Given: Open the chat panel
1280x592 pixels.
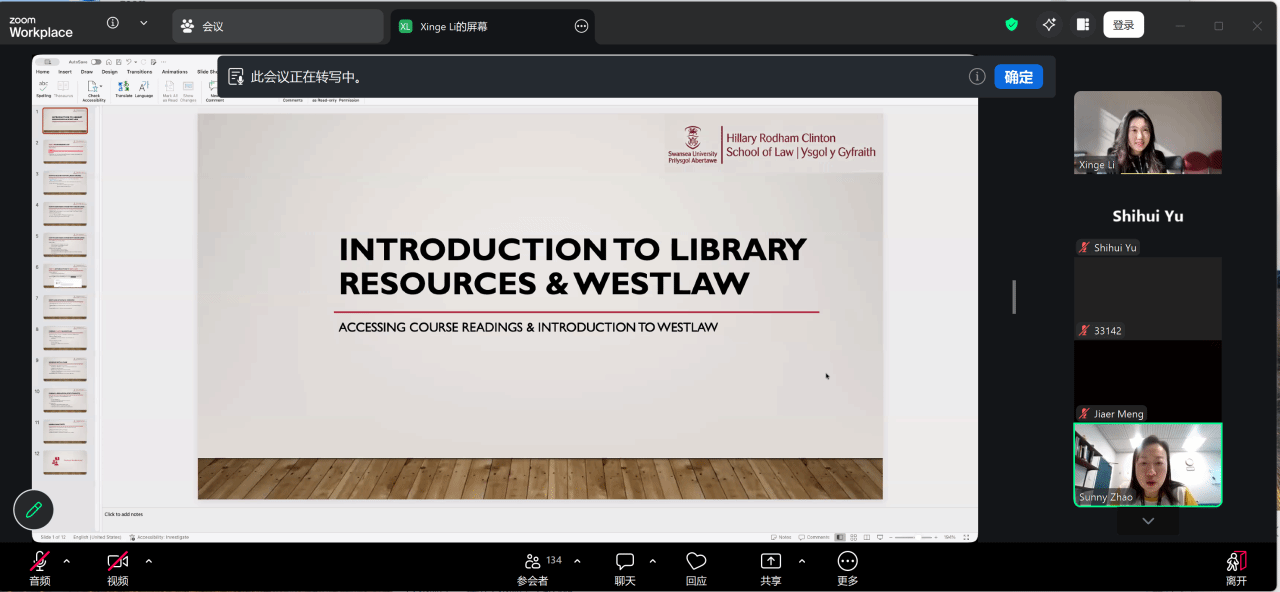Looking at the screenshot, I should [625, 562].
